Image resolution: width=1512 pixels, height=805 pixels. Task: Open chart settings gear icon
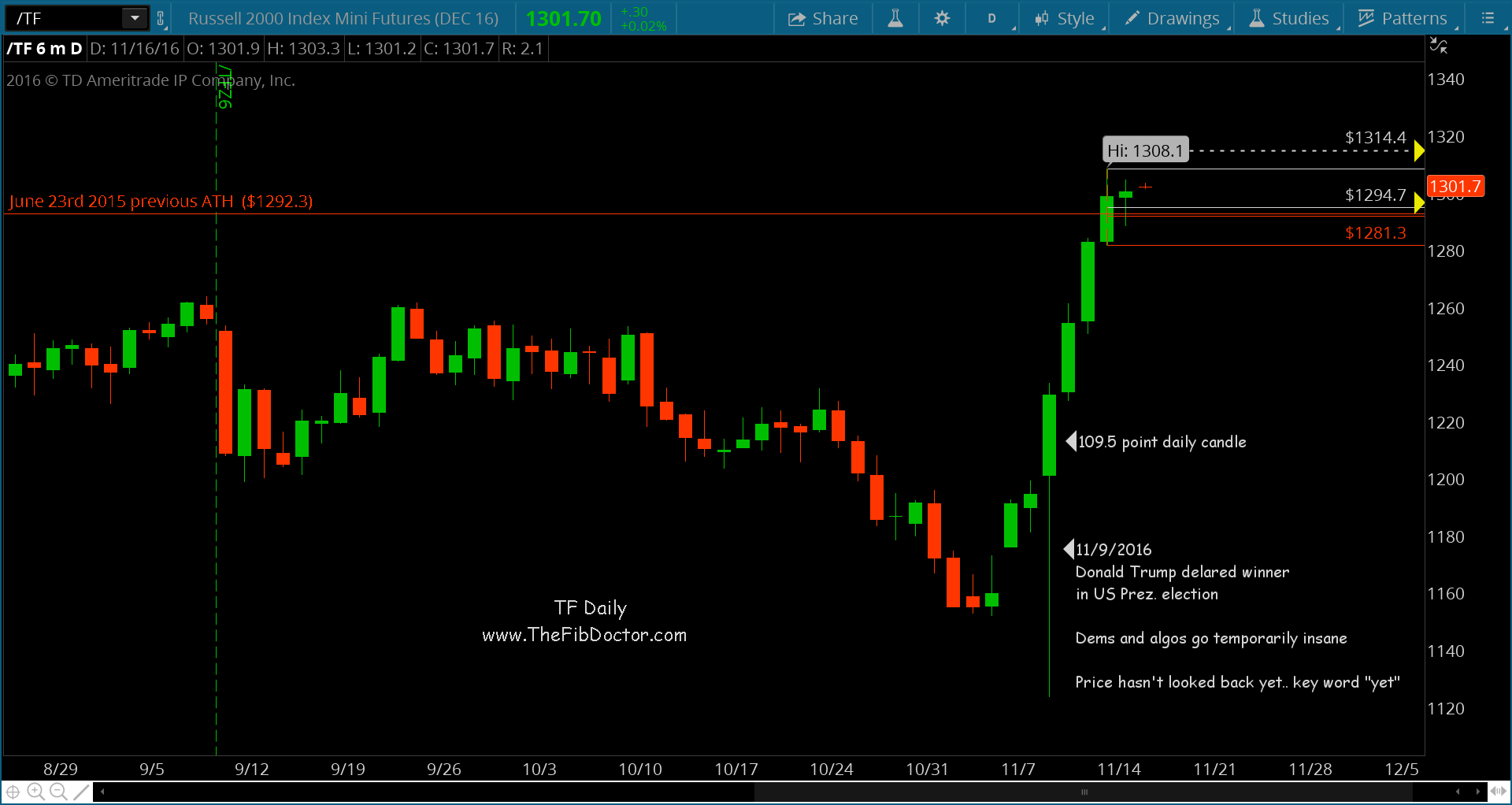(x=942, y=18)
